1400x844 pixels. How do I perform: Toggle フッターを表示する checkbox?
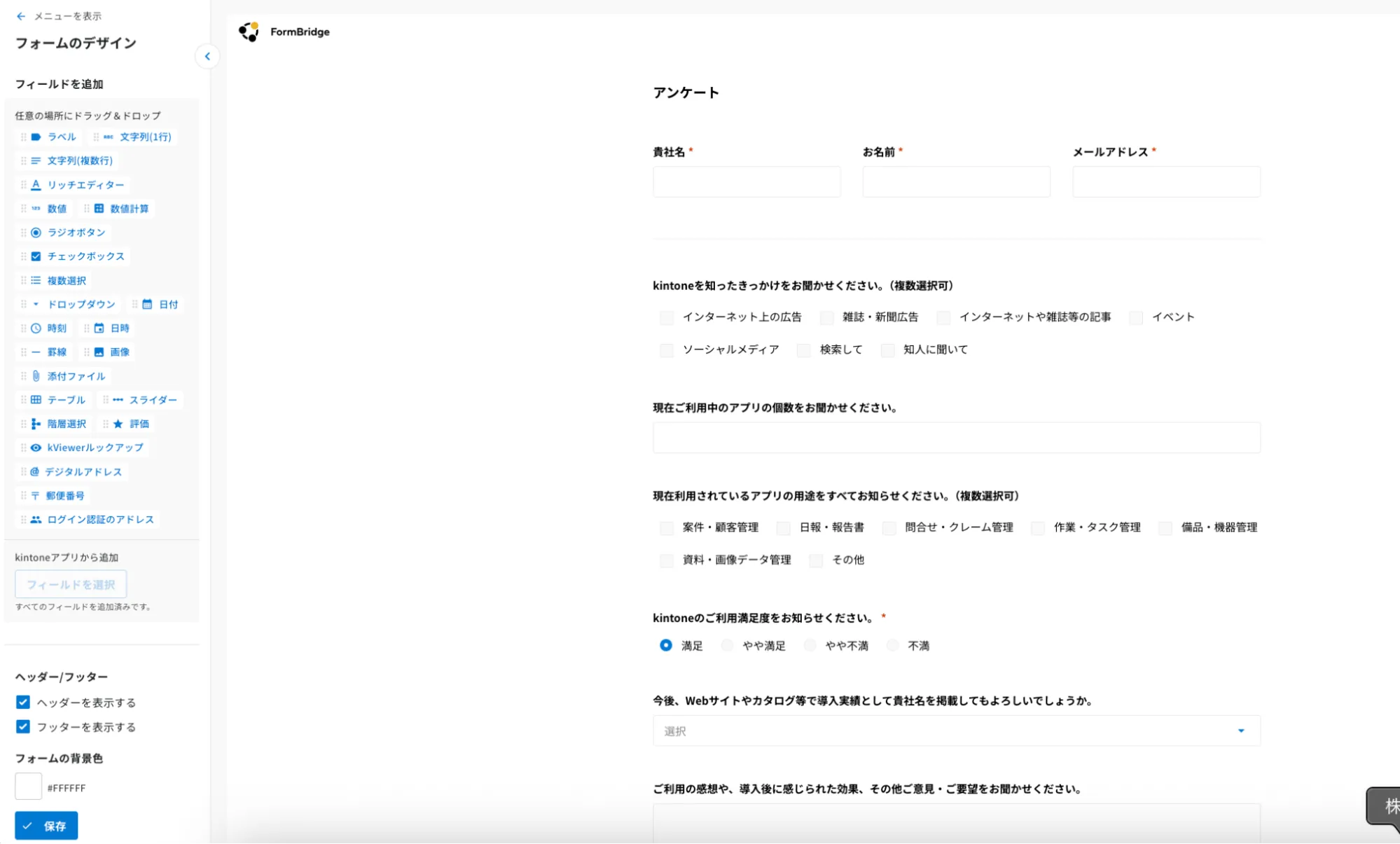point(23,726)
